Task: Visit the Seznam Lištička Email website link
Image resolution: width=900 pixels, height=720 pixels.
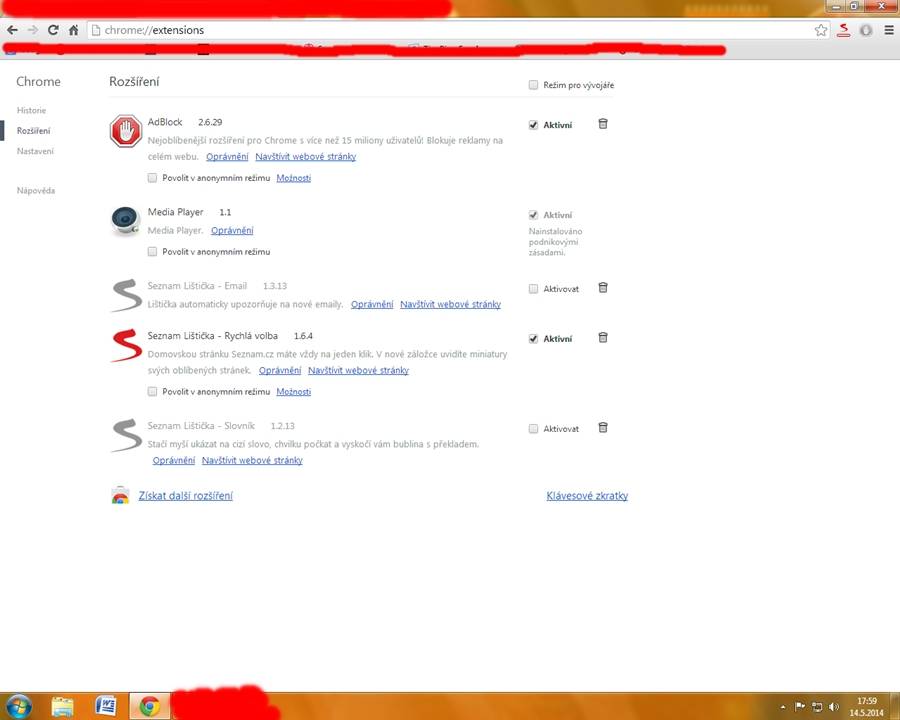Action: coord(451,304)
